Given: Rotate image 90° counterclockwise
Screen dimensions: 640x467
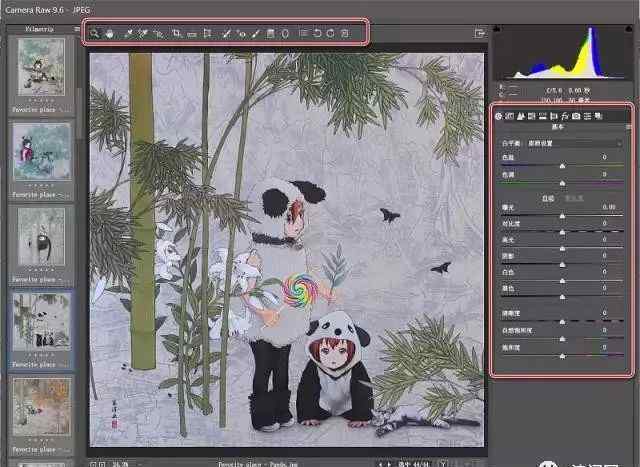Looking at the screenshot, I should pos(317,33).
